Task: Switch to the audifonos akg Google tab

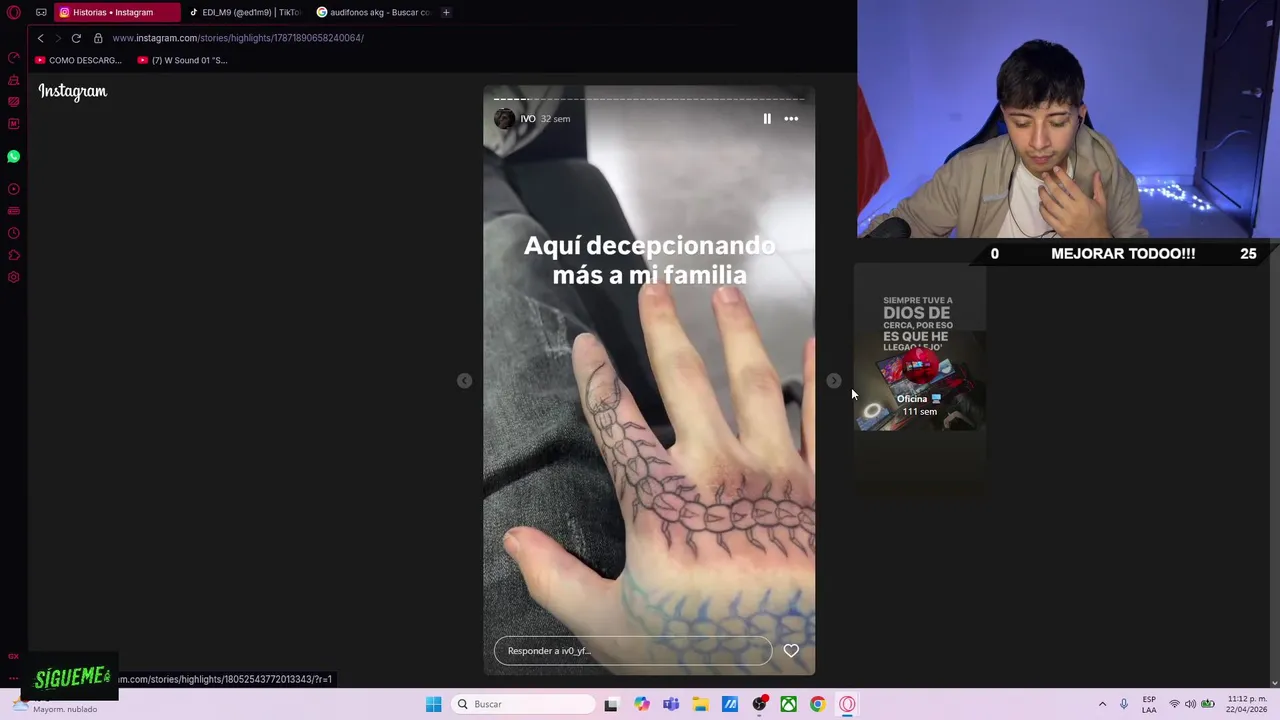Action: click(x=373, y=12)
